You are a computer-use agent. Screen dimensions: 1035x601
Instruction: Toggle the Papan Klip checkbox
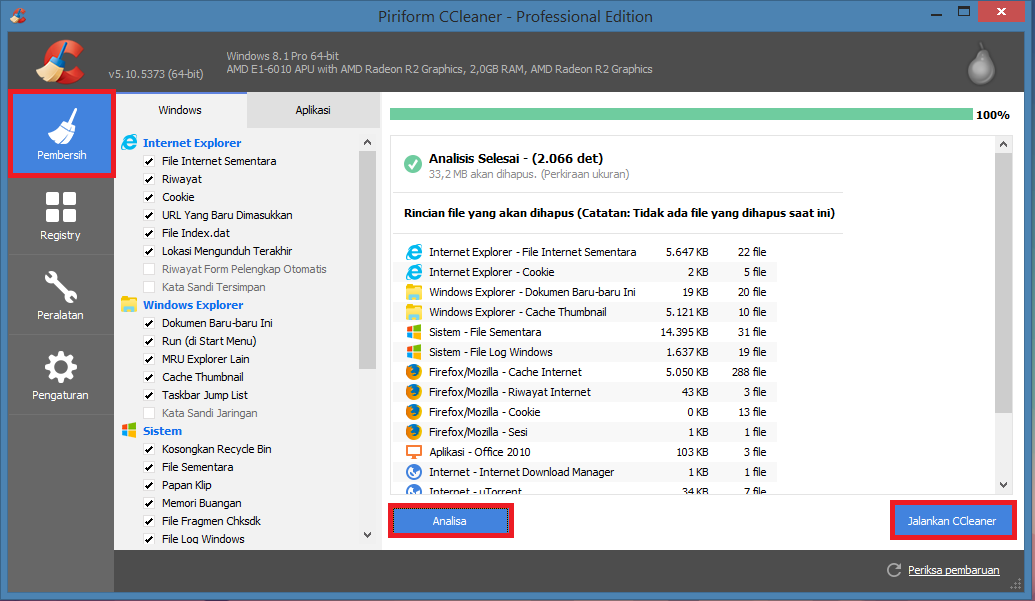click(x=149, y=485)
